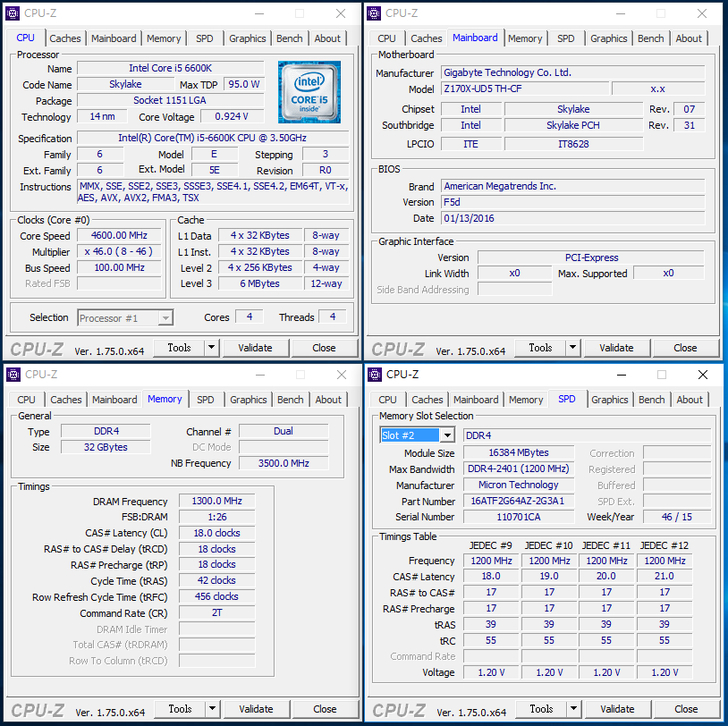Switch to Caches tab in CPU window

(x=65, y=39)
